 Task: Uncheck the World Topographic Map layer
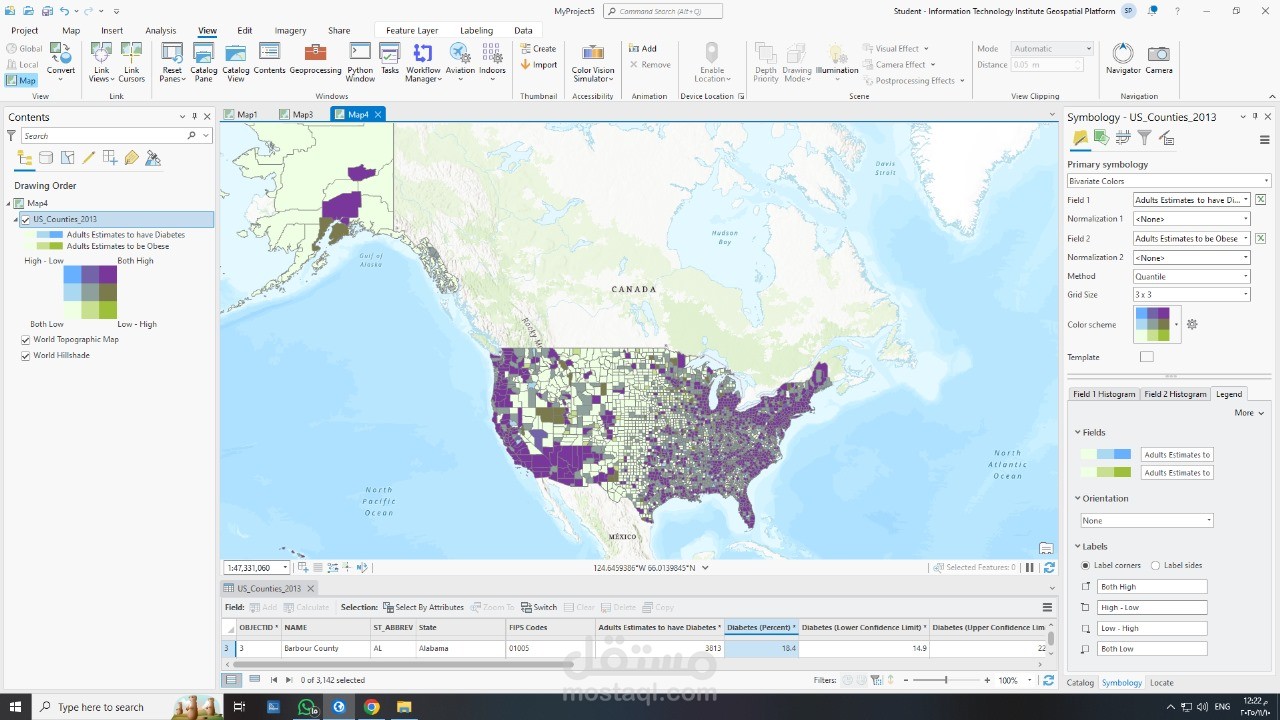(x=26, y=339)
